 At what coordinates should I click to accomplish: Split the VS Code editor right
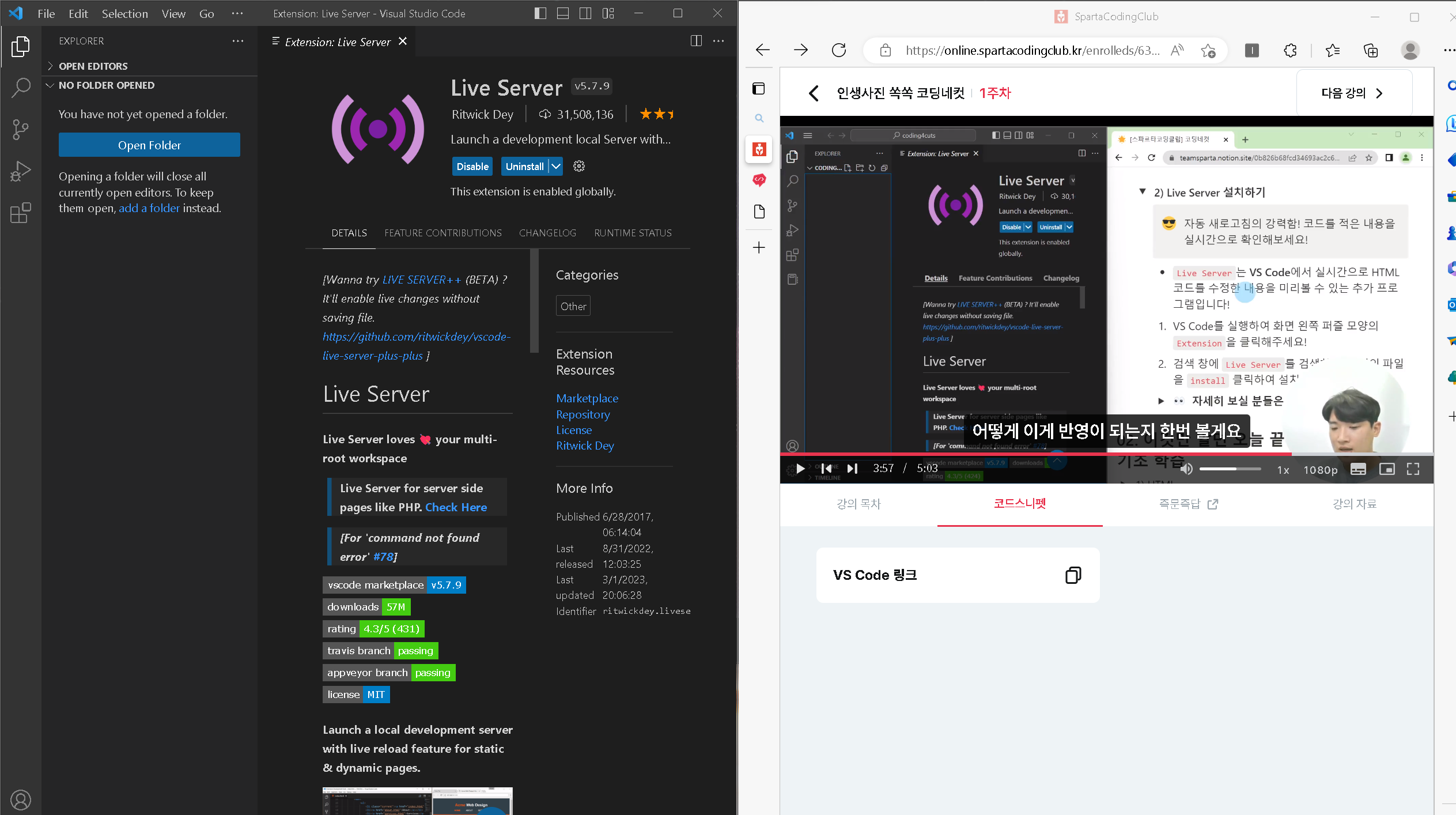tap(696, 41)
